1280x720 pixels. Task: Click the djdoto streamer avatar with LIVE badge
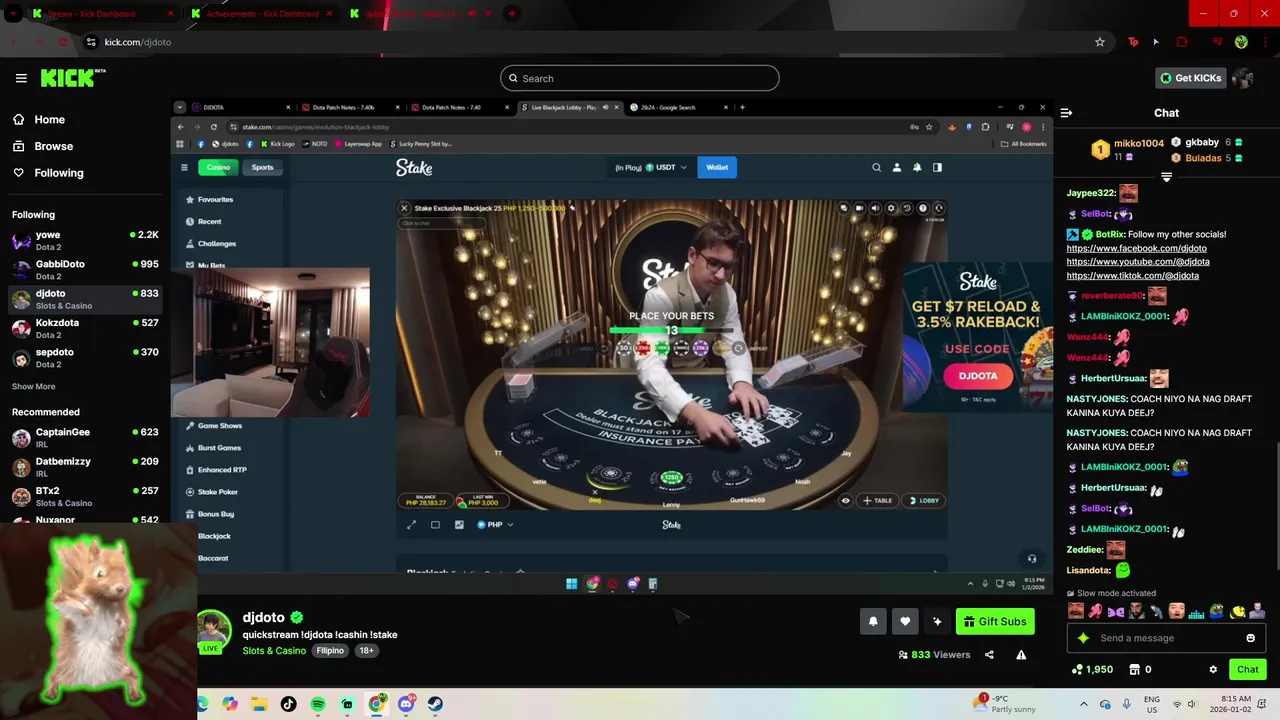coord(213,630)
